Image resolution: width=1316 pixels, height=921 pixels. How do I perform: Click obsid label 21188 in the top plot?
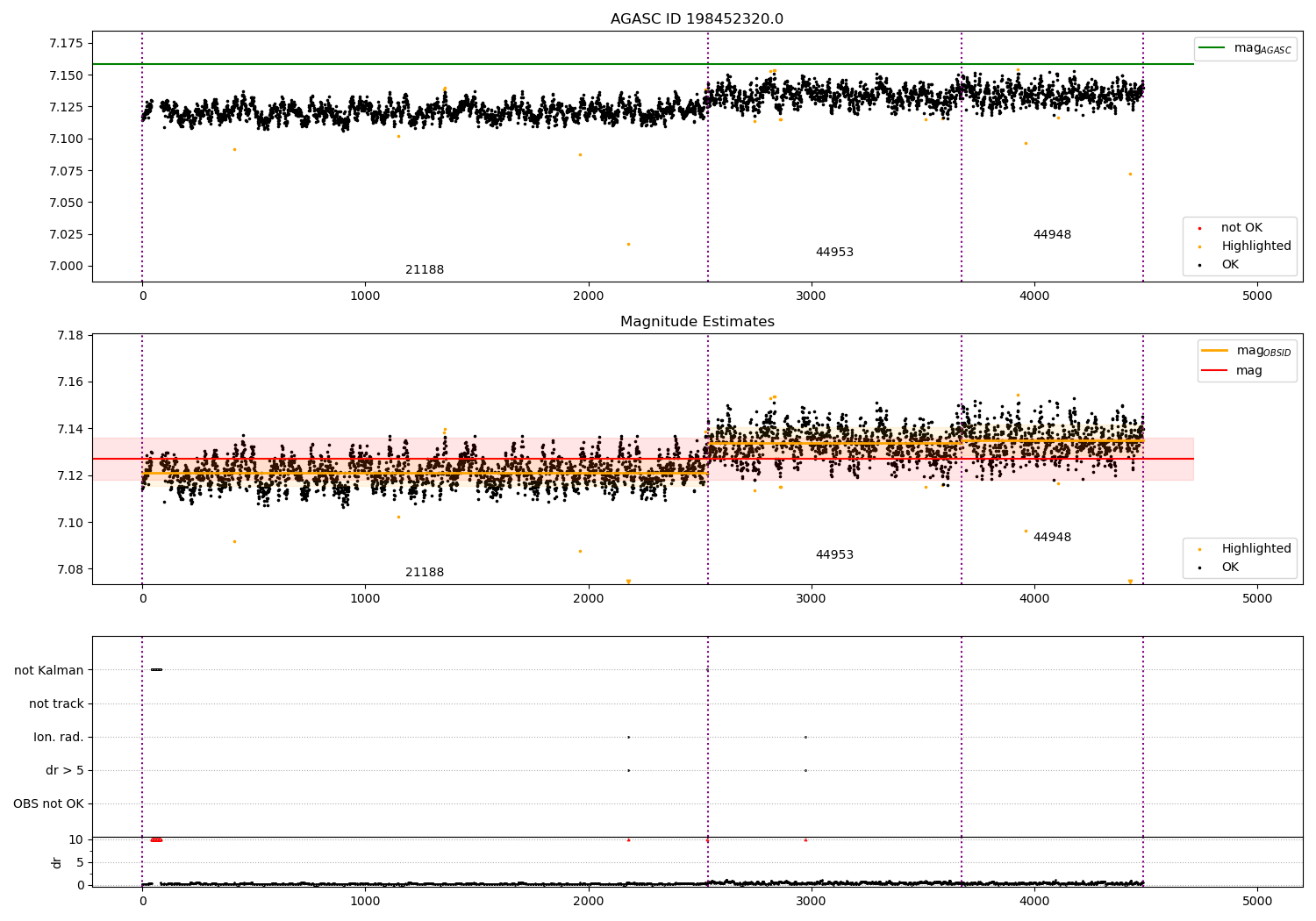[425, 270]
